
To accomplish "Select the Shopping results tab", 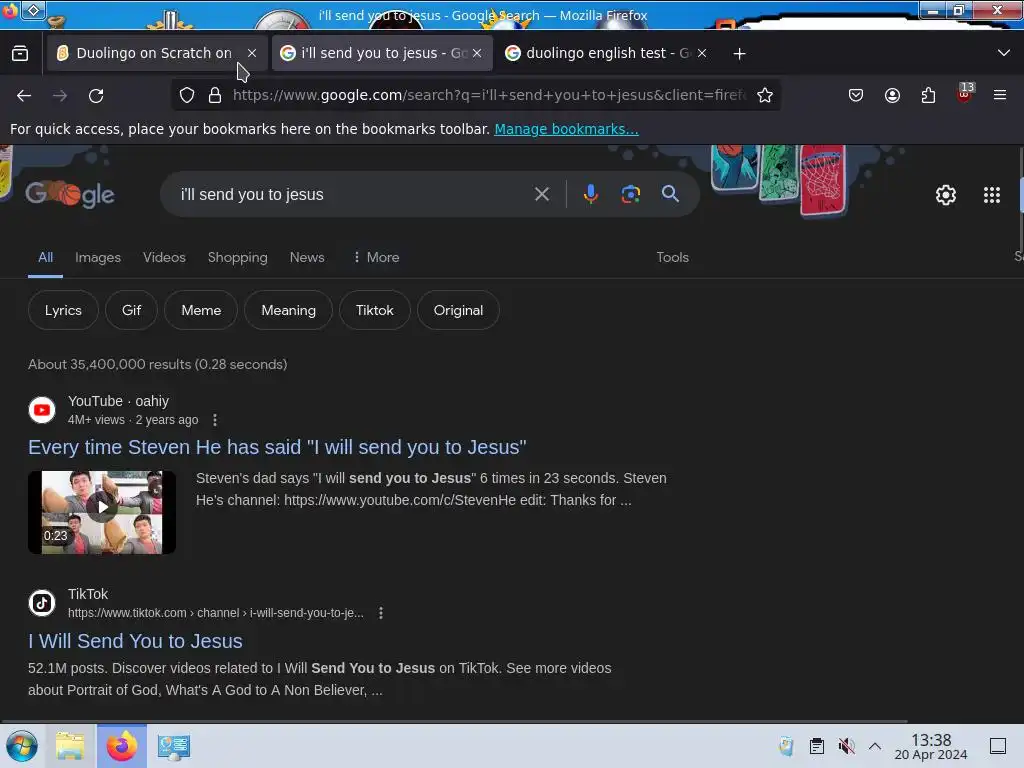I will pos(238,257).
